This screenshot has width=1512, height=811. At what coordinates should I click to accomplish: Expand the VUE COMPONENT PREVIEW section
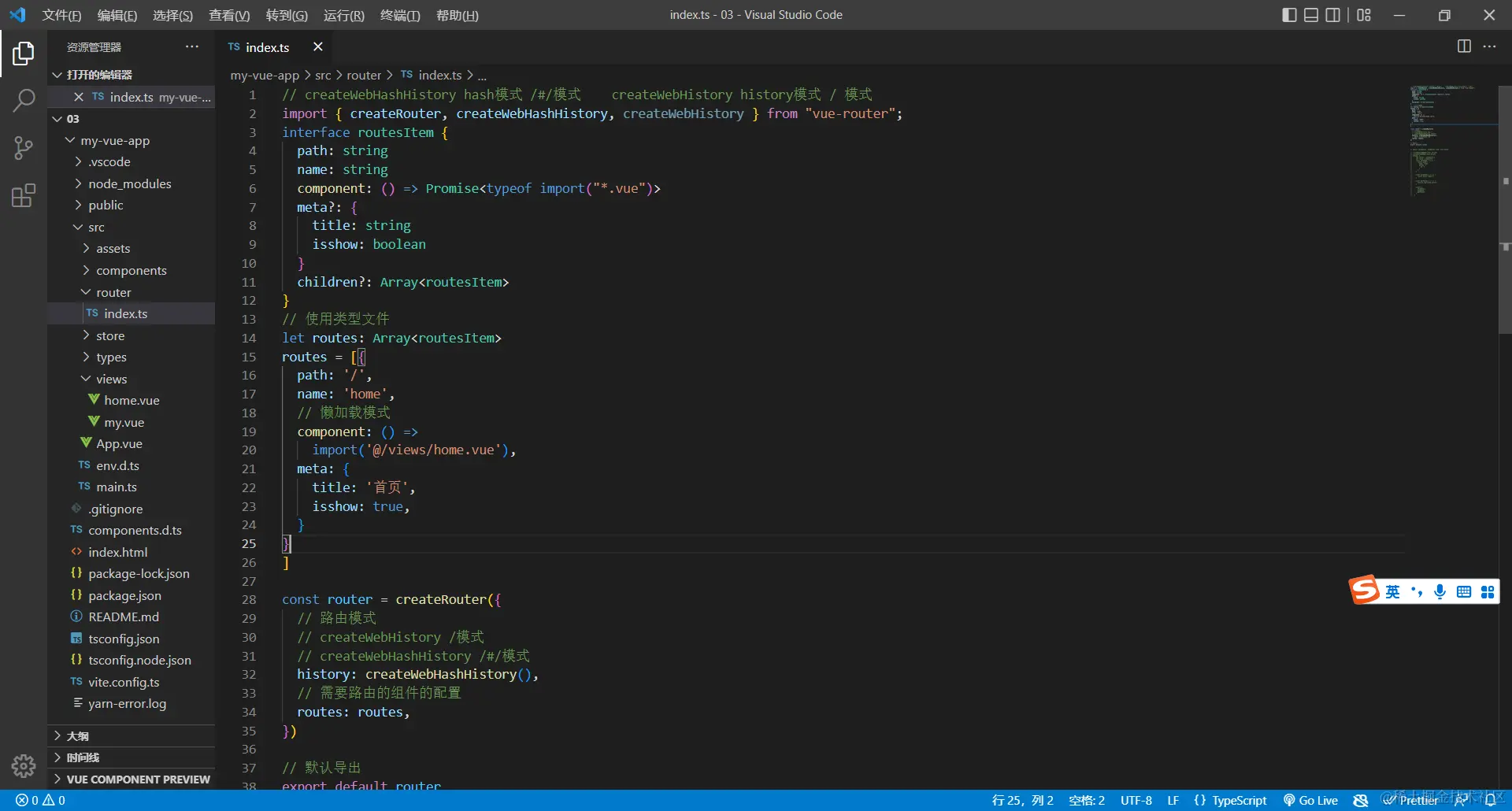(x=138, y=780)
